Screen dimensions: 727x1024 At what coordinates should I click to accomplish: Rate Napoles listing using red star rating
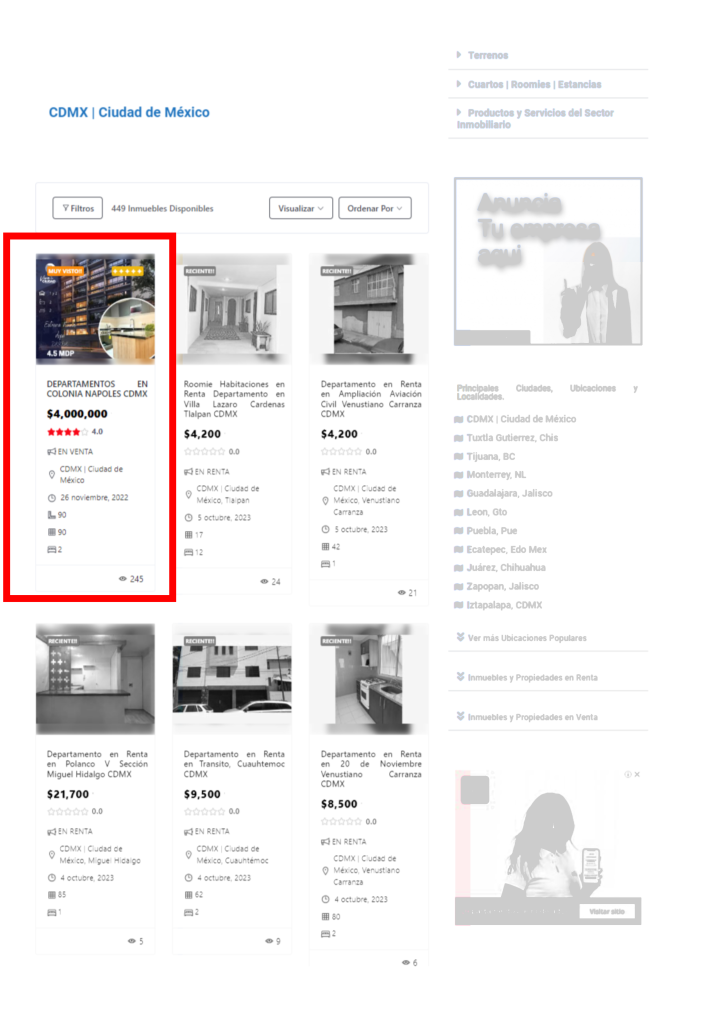click(67, 432)
